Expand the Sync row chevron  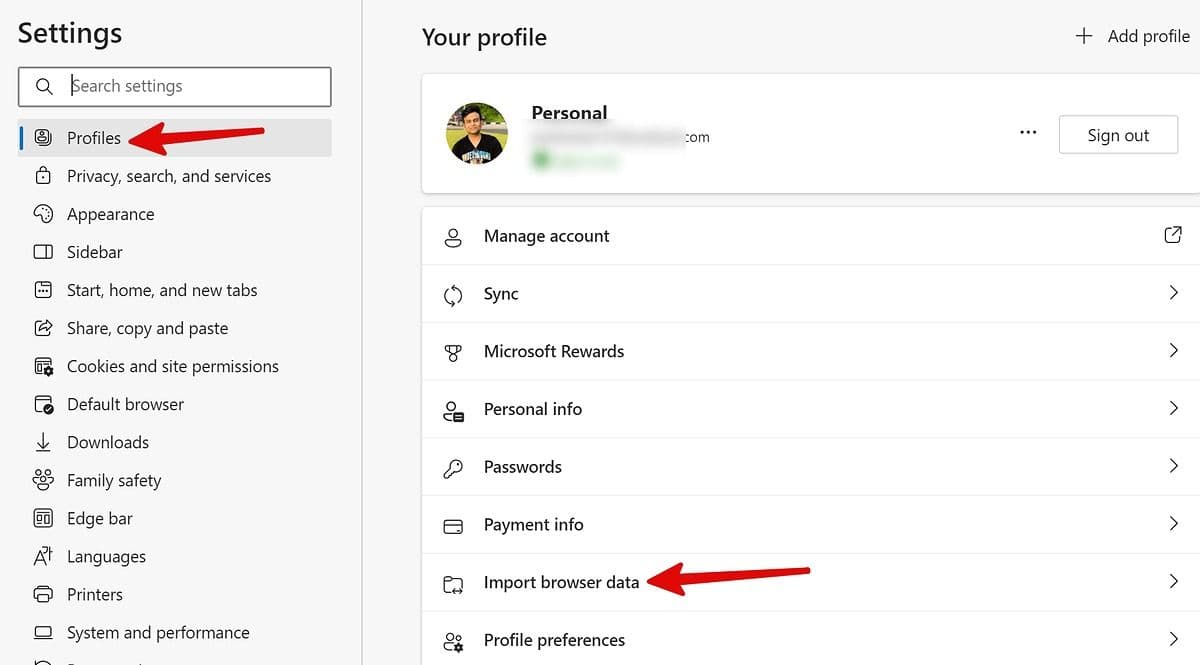point(1173,294)
